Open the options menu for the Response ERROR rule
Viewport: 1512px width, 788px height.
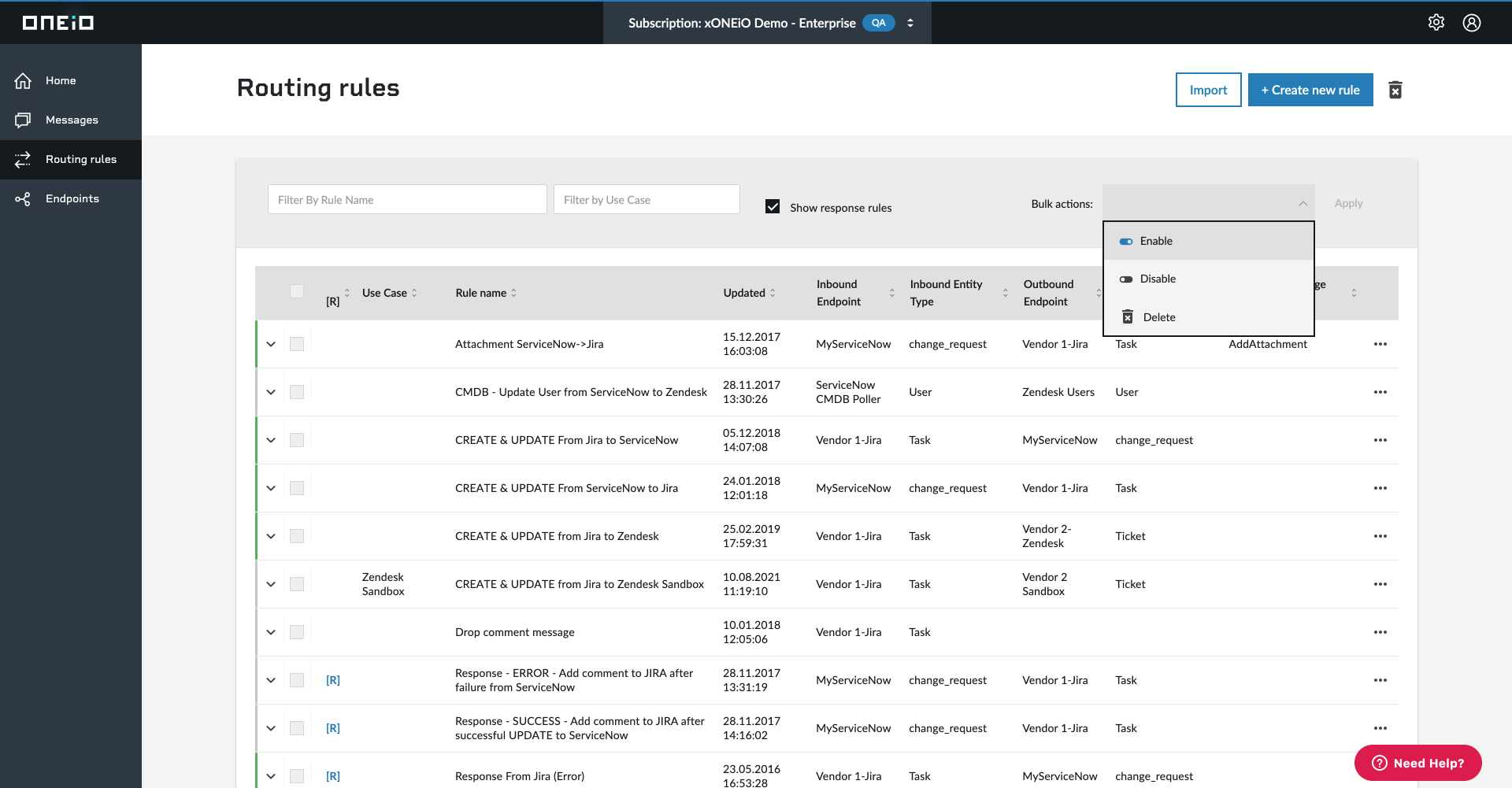[x=1380, y=680]
